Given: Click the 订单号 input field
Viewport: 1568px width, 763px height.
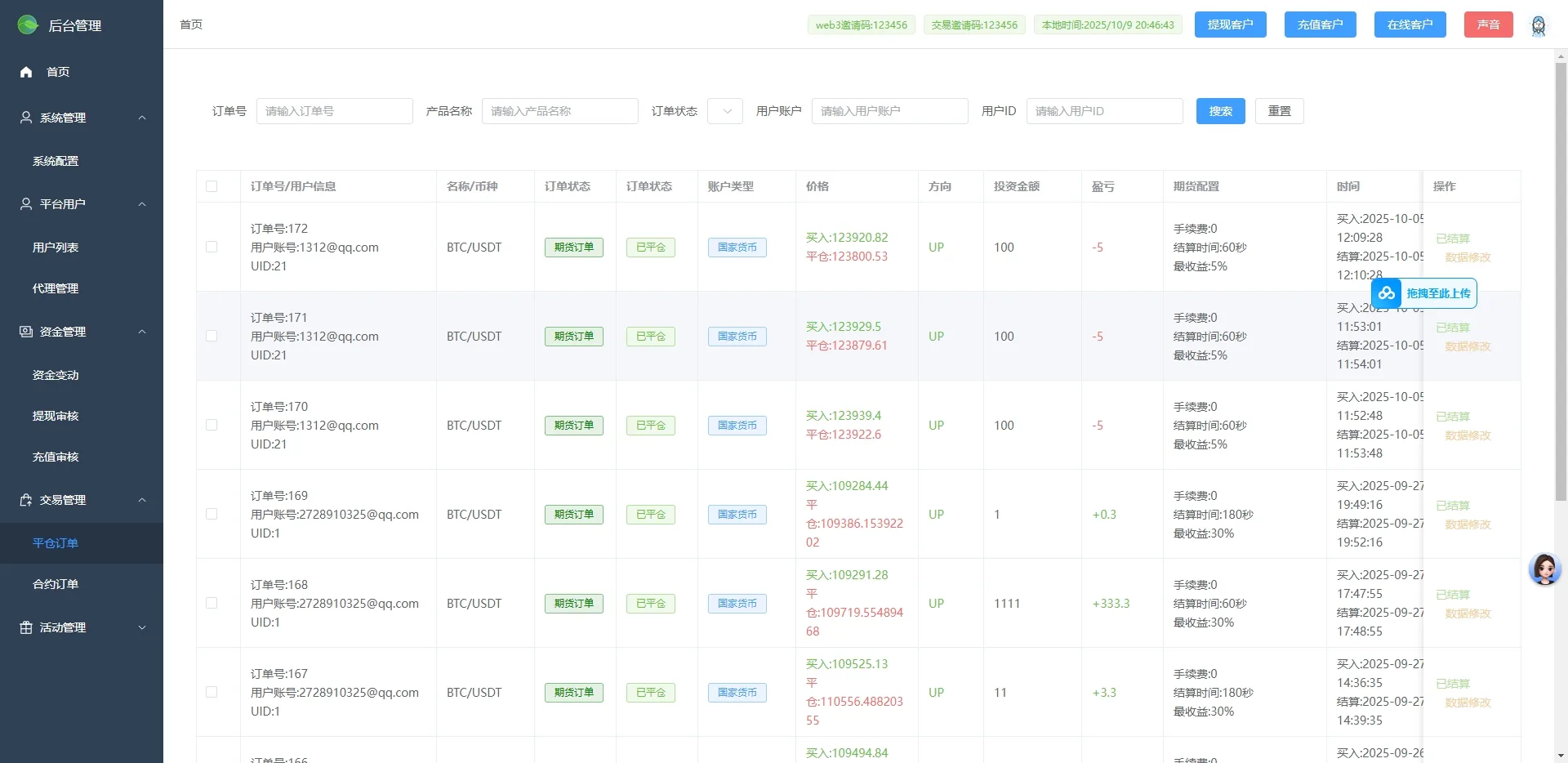Looking at the screenshot, I should click(334, 111).
